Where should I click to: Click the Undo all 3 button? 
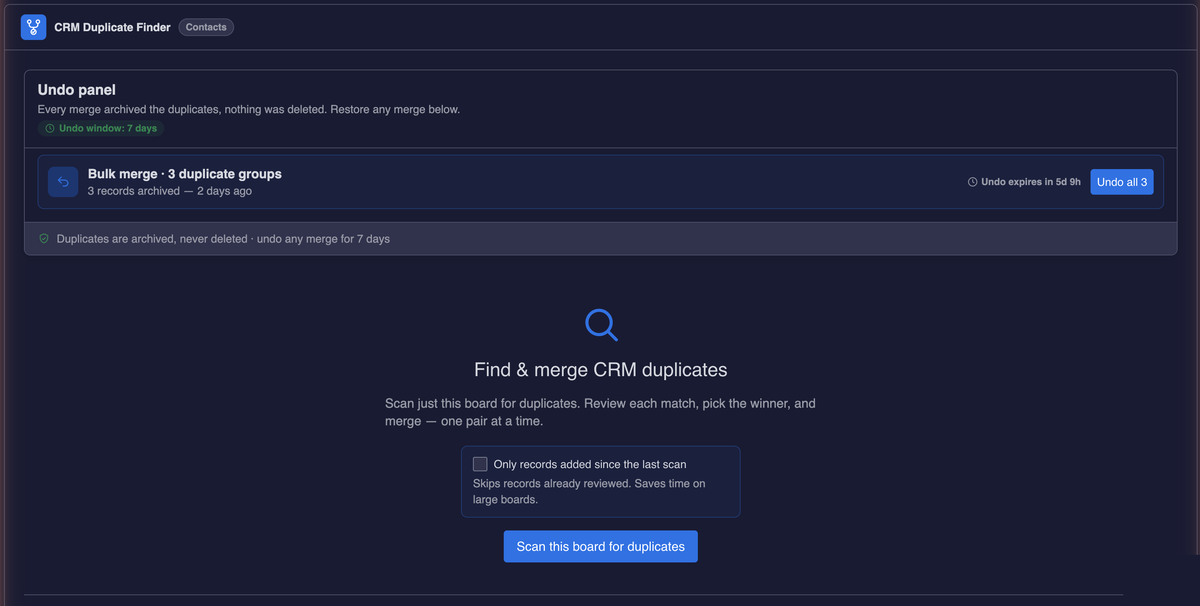1122,182
